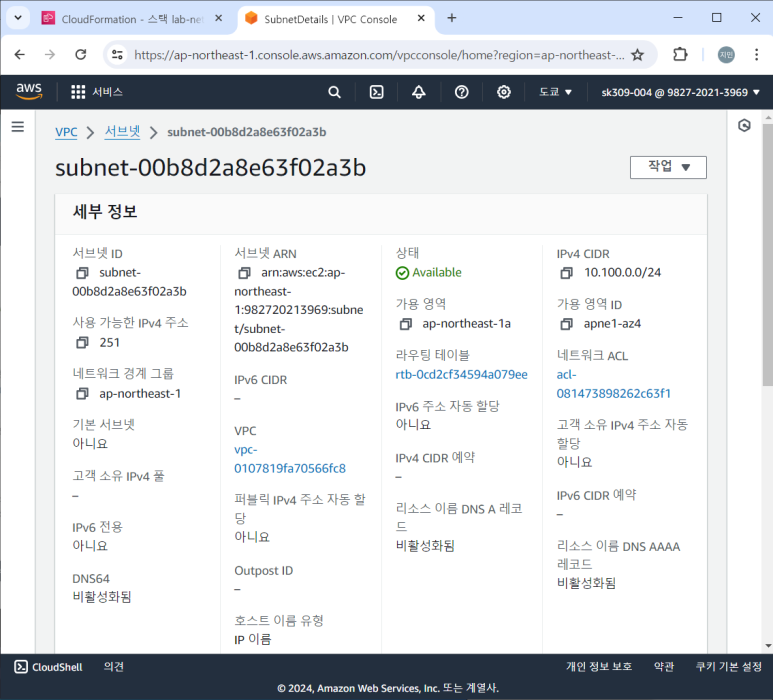The image size is (773, 700).
Task: Close the SubnetDetails tab
Action: 421,18
